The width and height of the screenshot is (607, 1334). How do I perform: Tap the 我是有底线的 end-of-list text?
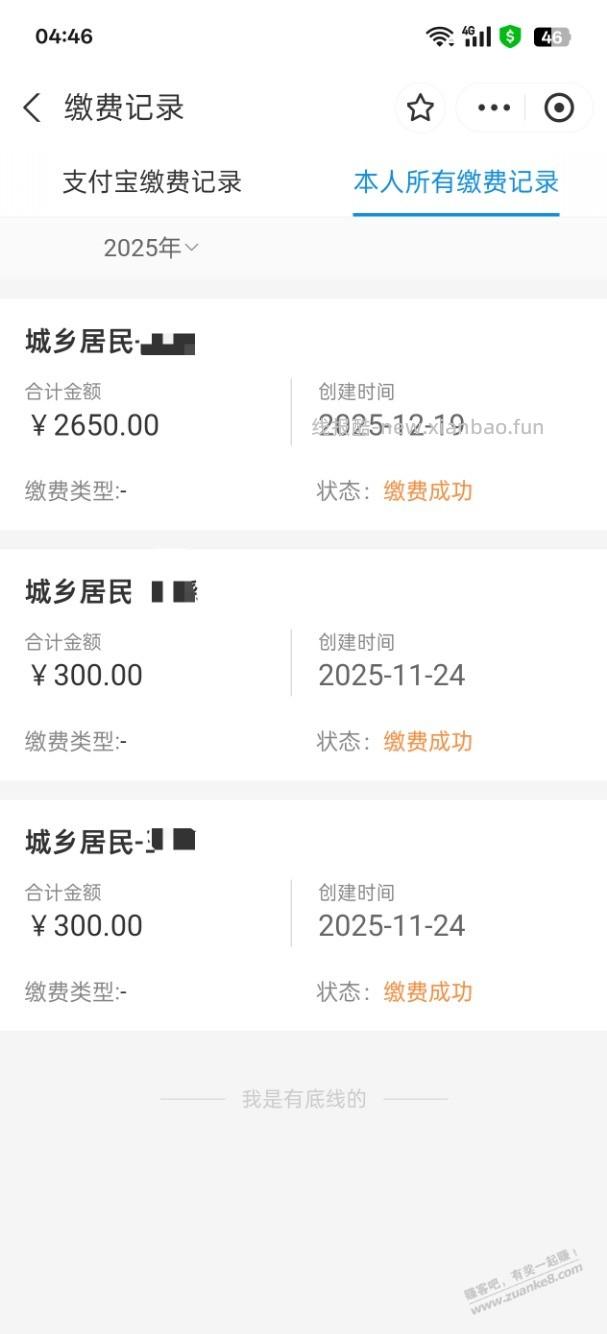click(x=303, y=1097)
